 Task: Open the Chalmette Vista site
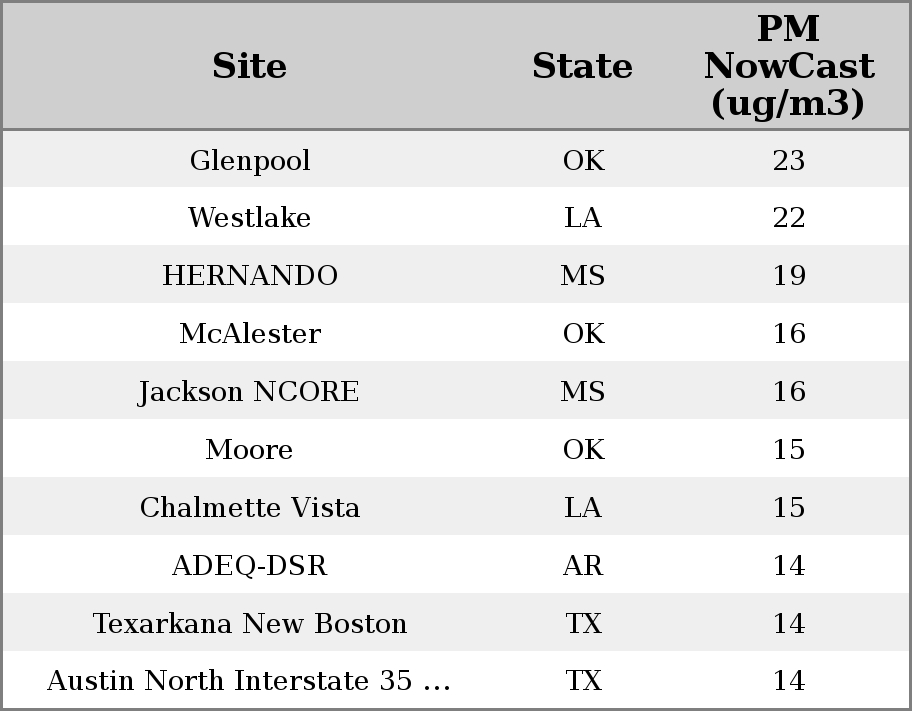250,508
